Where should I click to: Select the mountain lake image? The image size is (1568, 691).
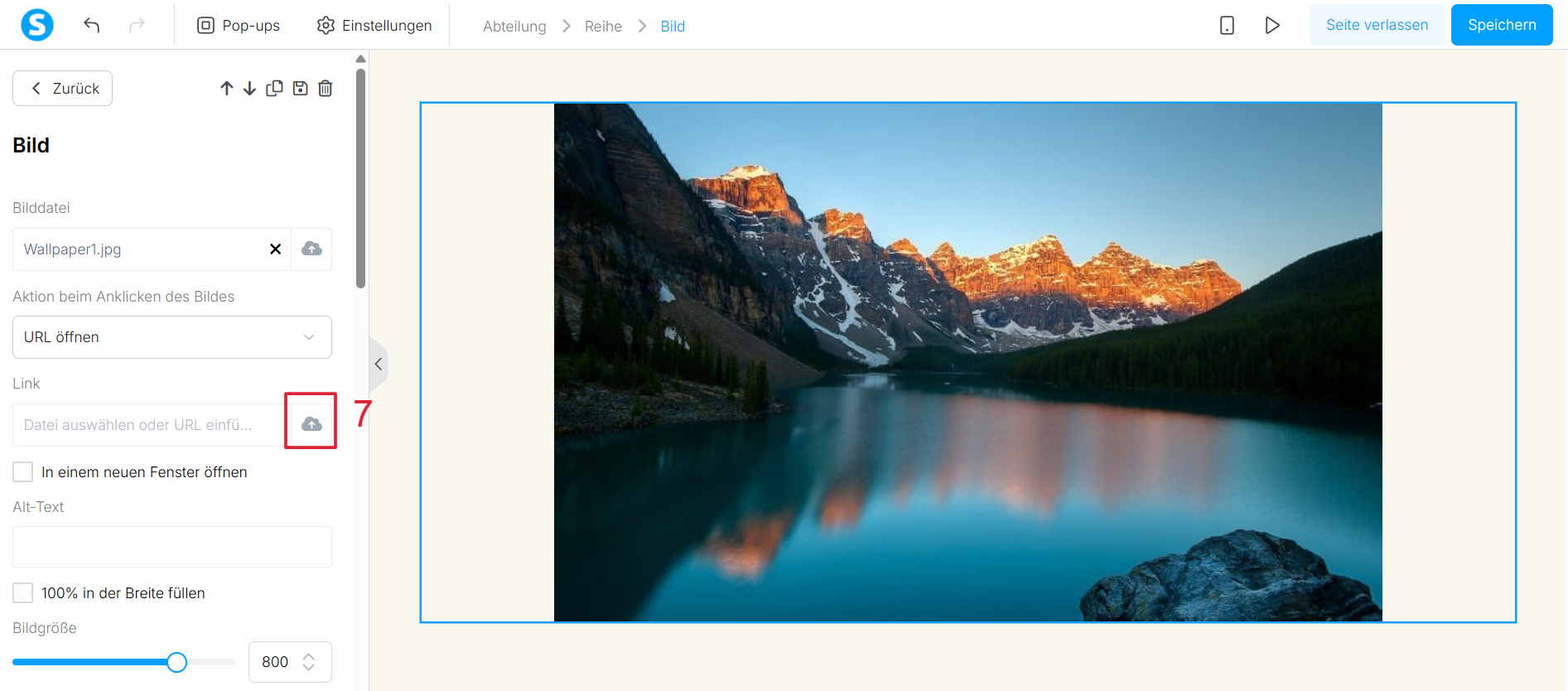coord(967,362)
